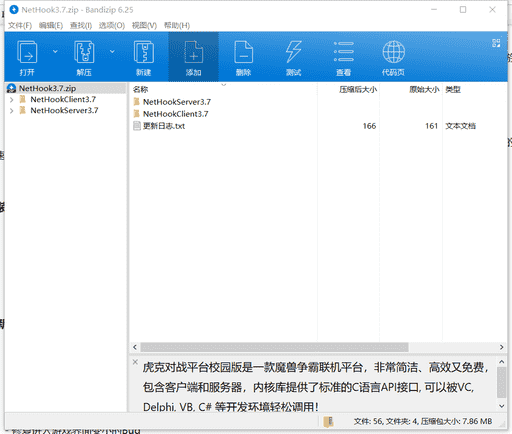Select NetHook3.7.zip root in tree
Screen dimensions: 512x434
tap(47, 88)
